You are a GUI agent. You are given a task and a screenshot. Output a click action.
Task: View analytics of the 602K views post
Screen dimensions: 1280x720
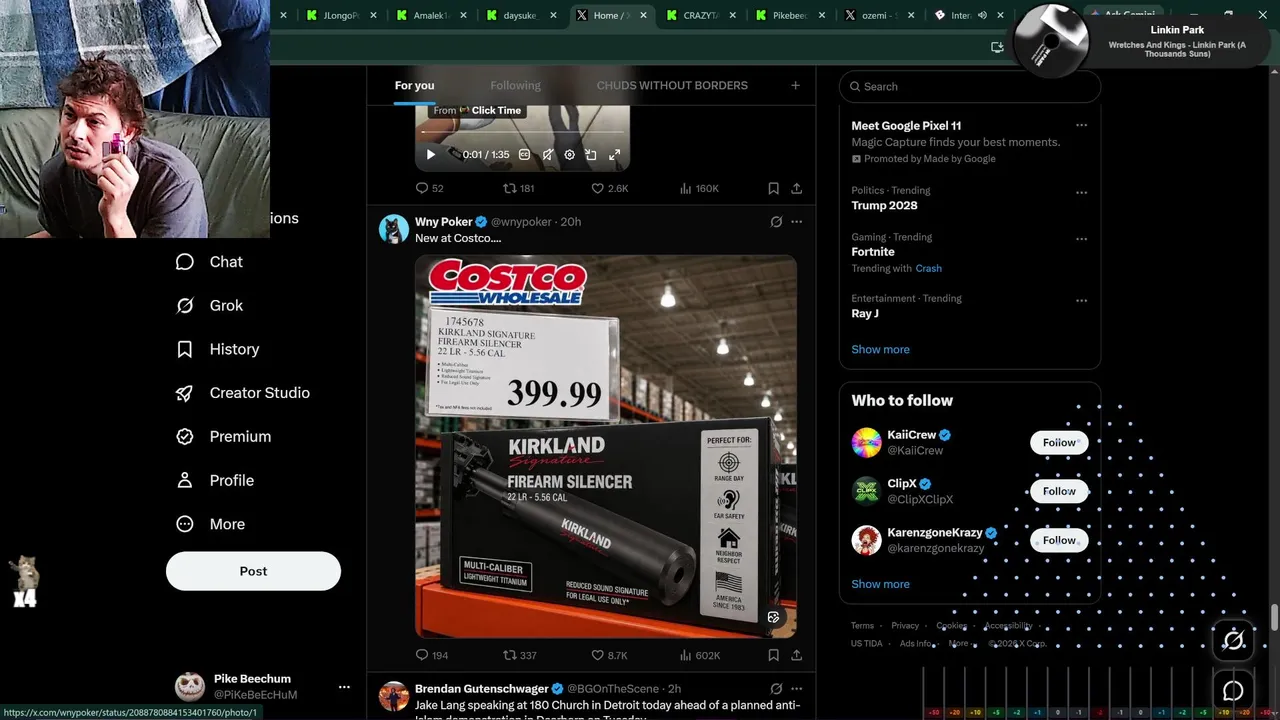699,655
